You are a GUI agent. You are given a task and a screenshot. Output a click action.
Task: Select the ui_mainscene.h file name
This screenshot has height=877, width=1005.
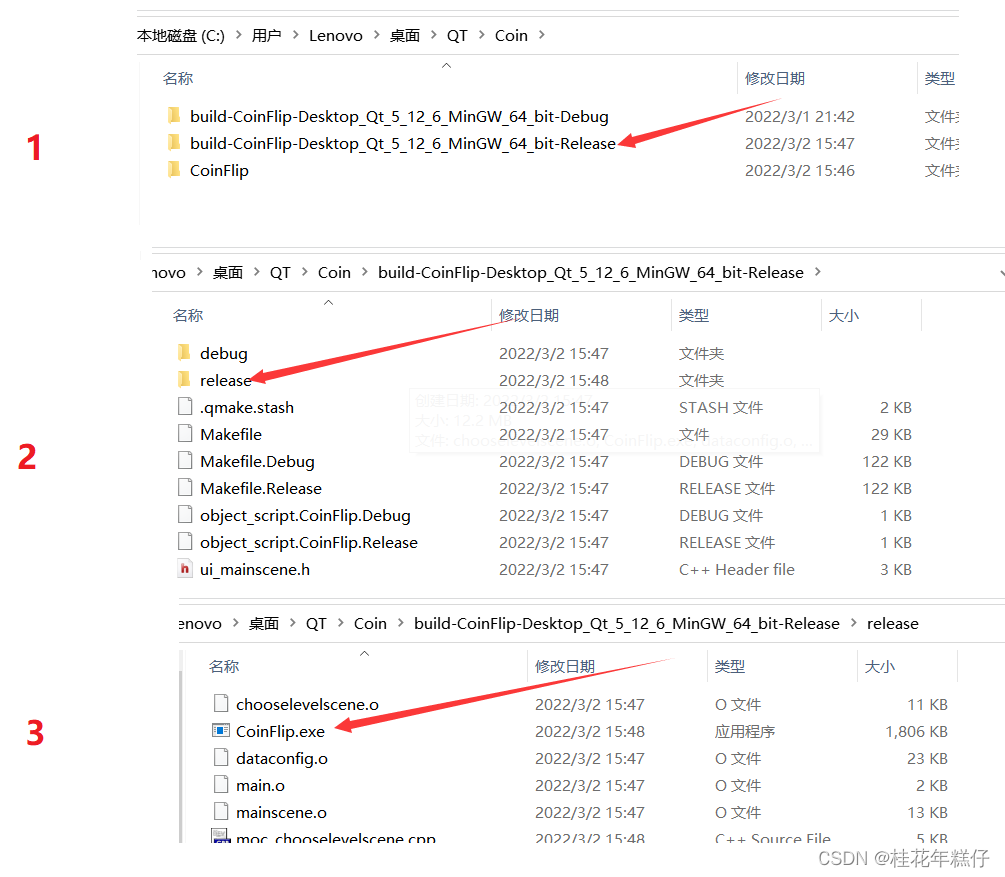coord(255,570)
